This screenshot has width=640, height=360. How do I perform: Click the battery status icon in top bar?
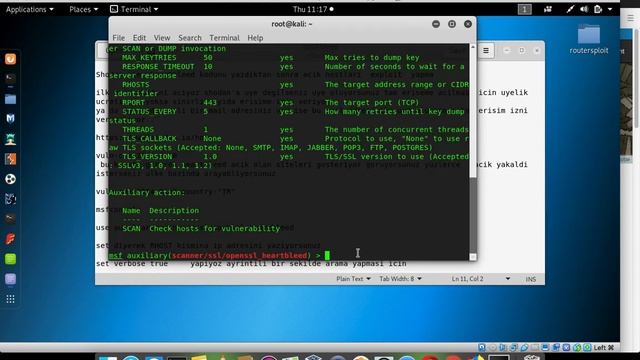pyautogui.click(x=598, y=9)
